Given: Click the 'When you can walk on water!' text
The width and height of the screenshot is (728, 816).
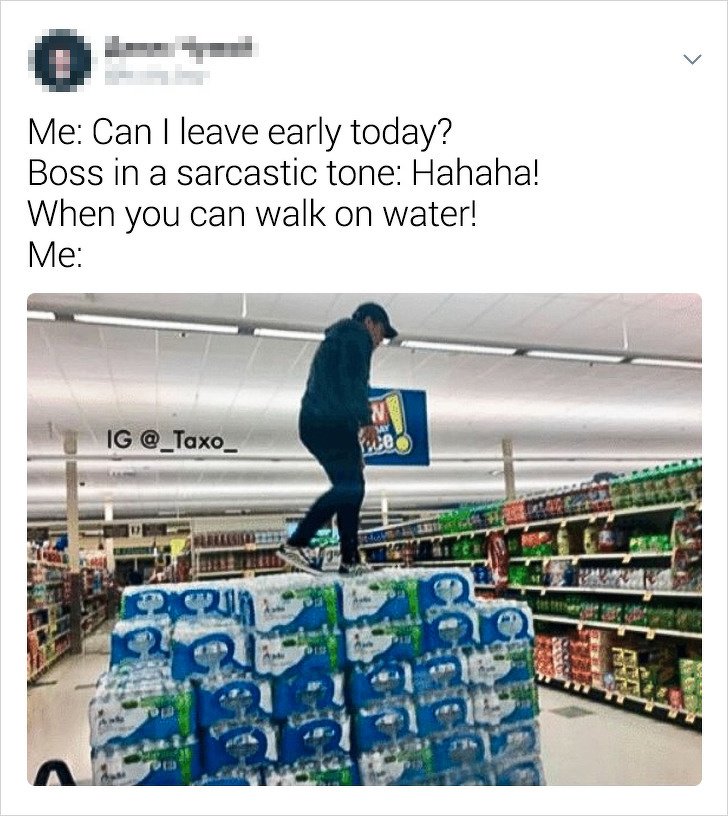Looking at the screenshot, I should point(252,214).
